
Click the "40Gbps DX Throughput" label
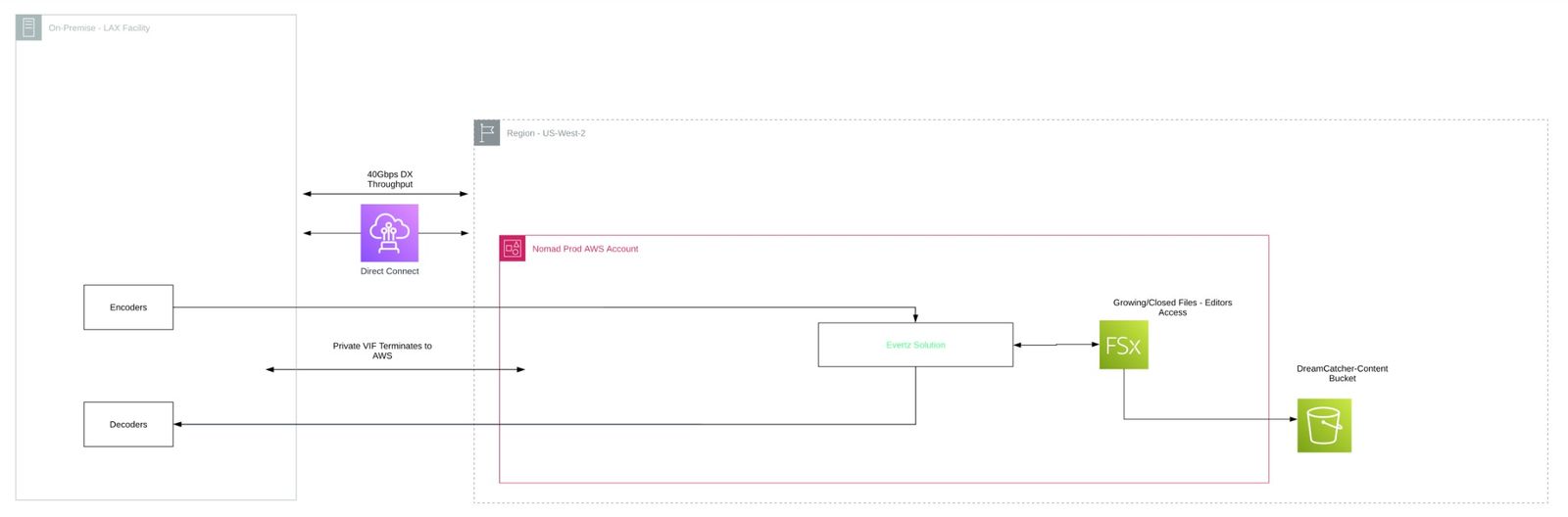pyautogui.click(x=390, y=179)
